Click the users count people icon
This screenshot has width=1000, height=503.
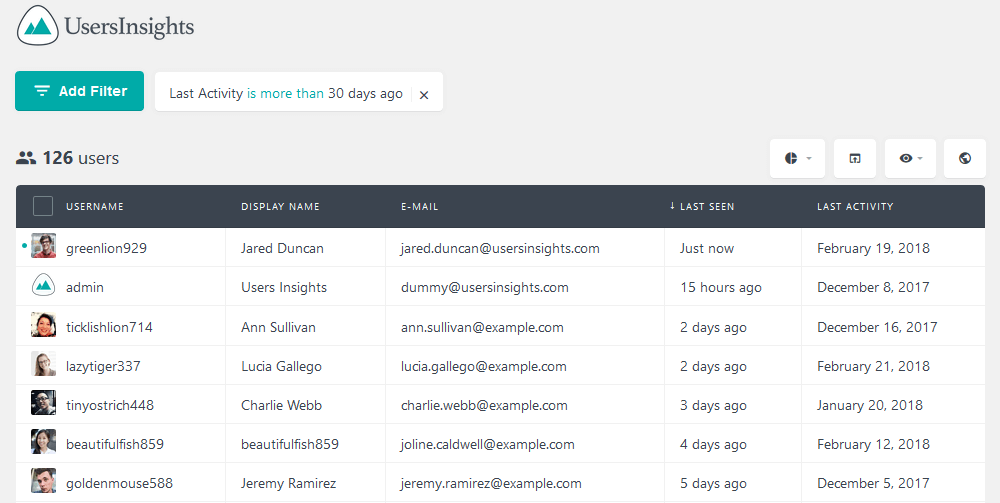tap(26, 158)
